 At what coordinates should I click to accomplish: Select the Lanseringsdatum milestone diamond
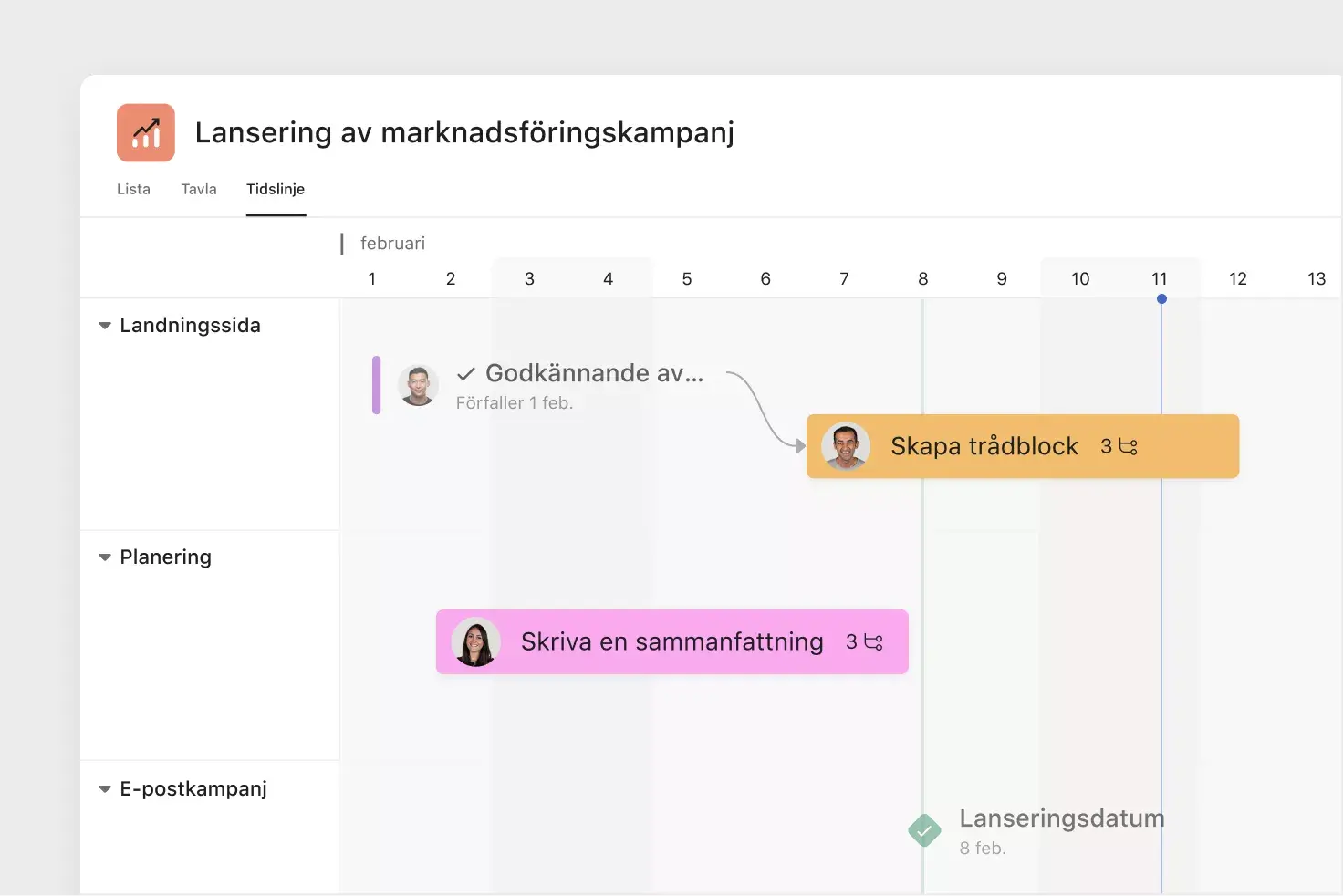pyautogui.click(x=923, y=830)
